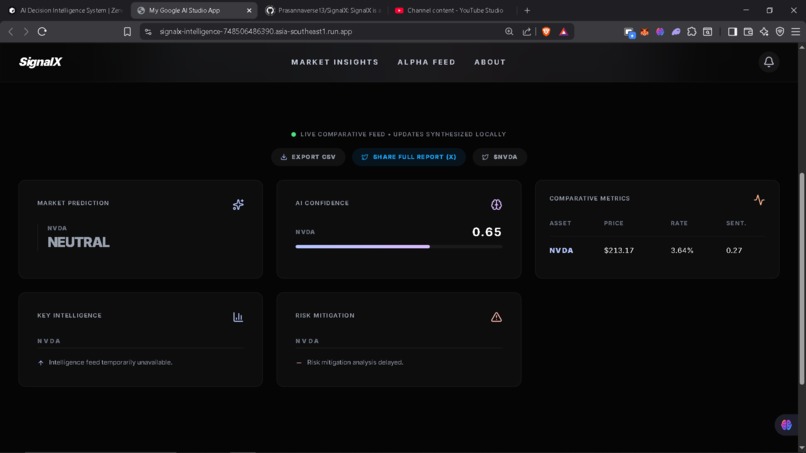Screen dimensions: 806x453
Task: Click Share Full Report (X) button
Action: point(409,157)
